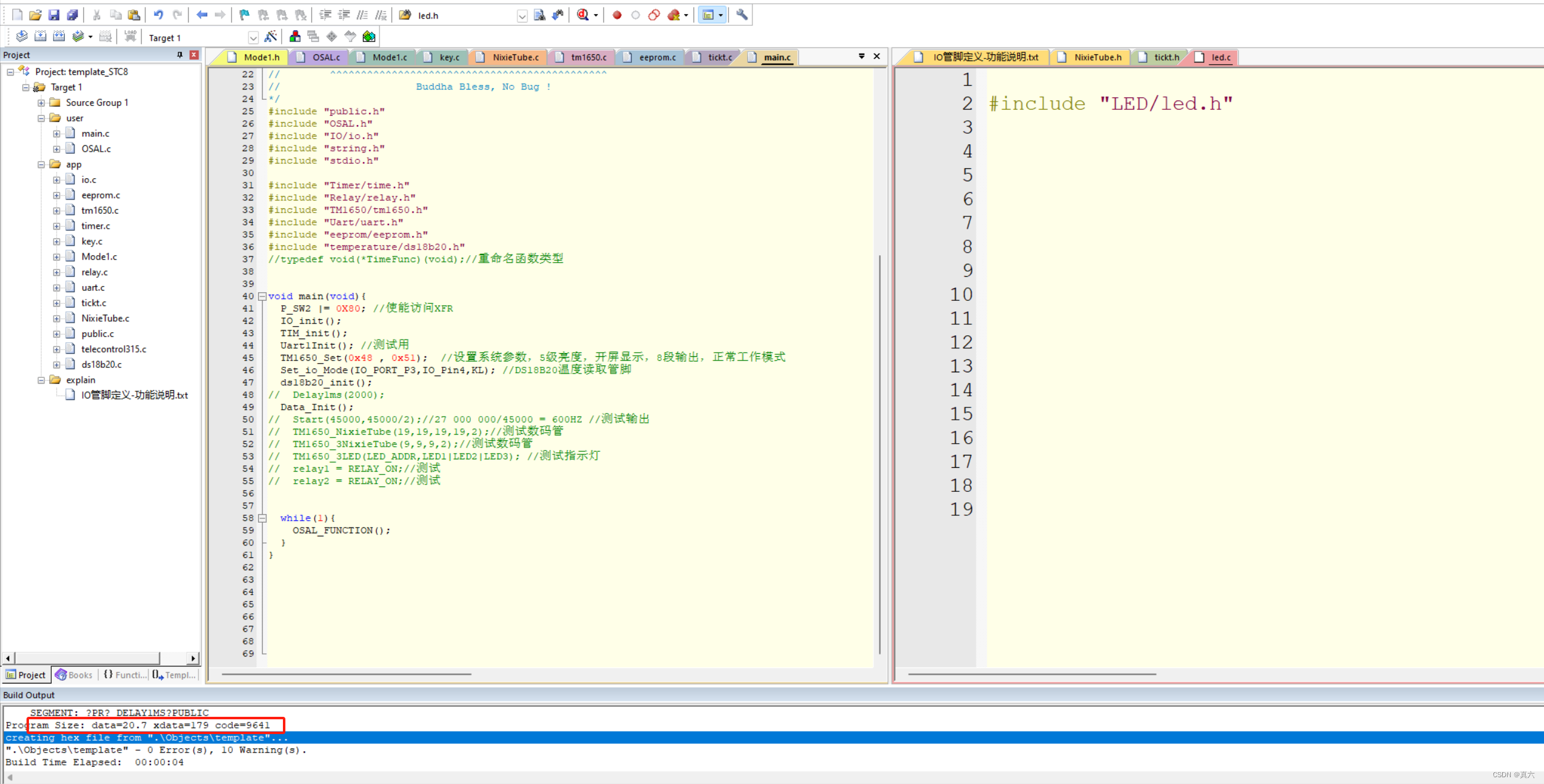The image size is (1544, 784).
Task: Open Options for Target magic wand icon
Action: click(271, 37)
